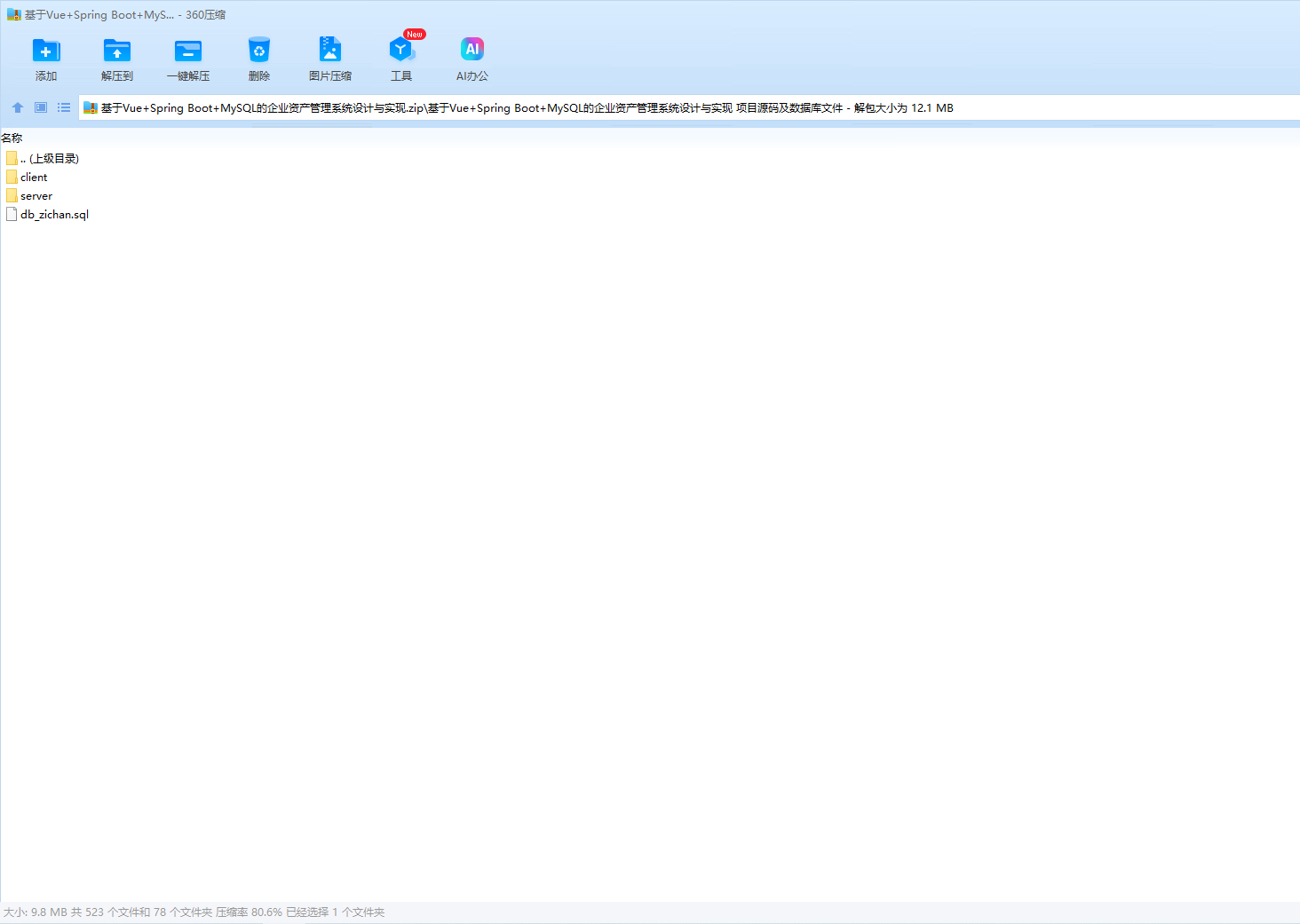This screenshot has height=924, width=1300.
Task: Switch to list view mode
Action: [x=64, y=107]
